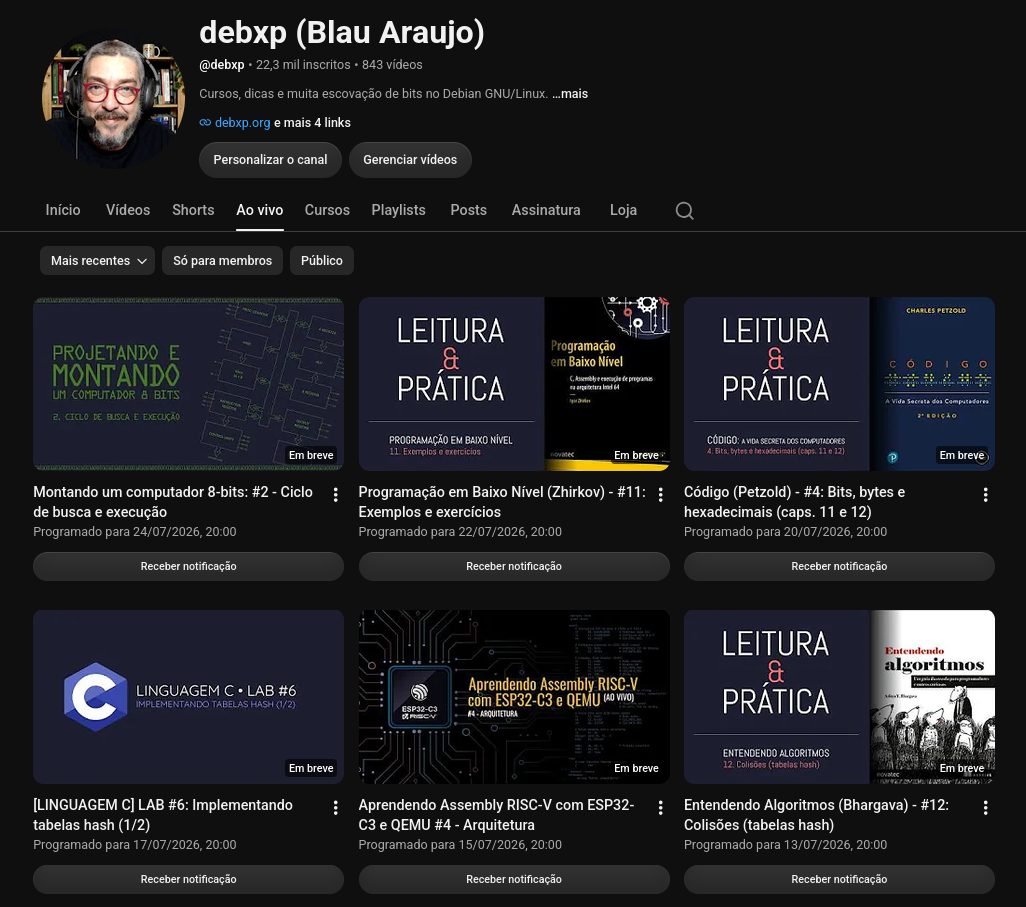
Task: Open the Cursos tab
Action: click(x=327, y=210)
